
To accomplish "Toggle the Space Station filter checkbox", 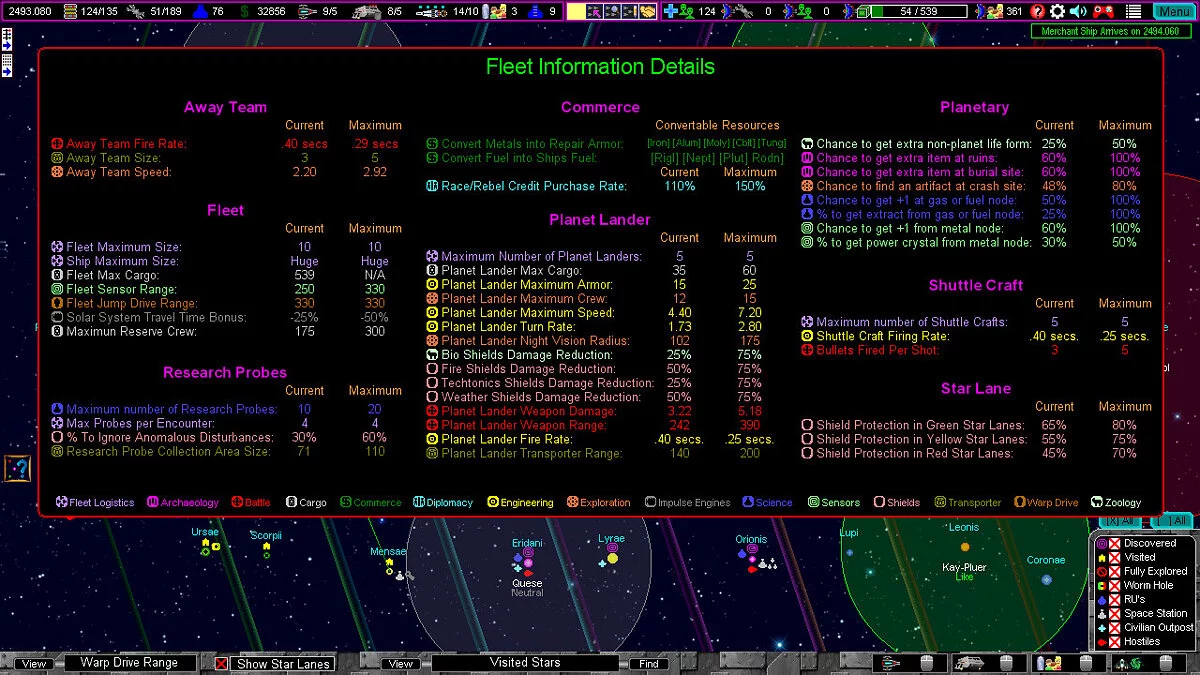I will click(1114, 614).
